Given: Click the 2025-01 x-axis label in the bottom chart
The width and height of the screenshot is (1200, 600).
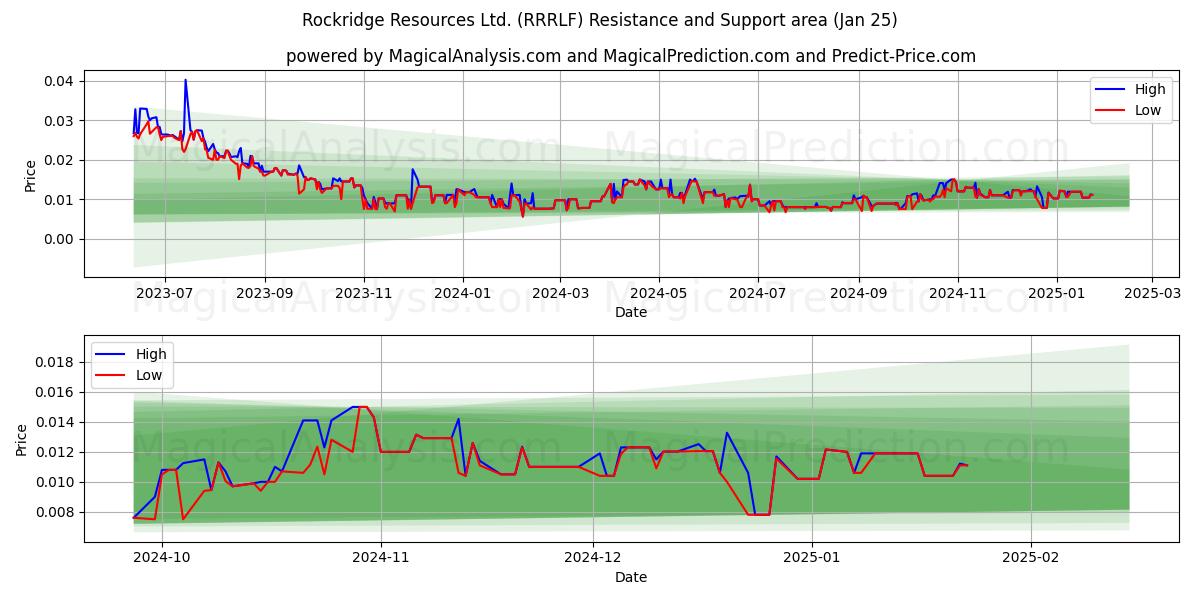Looking at the screenshot, I should (x=812, y=560).
